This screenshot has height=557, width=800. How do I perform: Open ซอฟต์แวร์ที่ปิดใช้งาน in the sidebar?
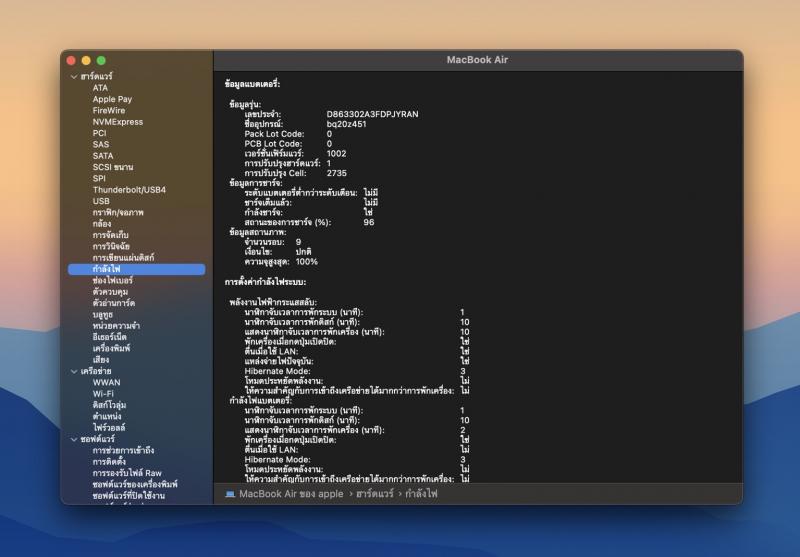click(129, 496)
